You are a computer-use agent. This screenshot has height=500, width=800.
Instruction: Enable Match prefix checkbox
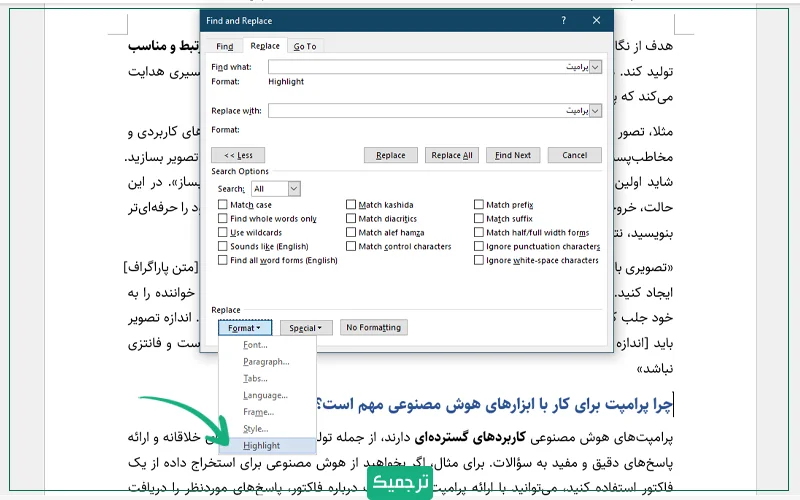pyautogui.click(x=479, y=205)
